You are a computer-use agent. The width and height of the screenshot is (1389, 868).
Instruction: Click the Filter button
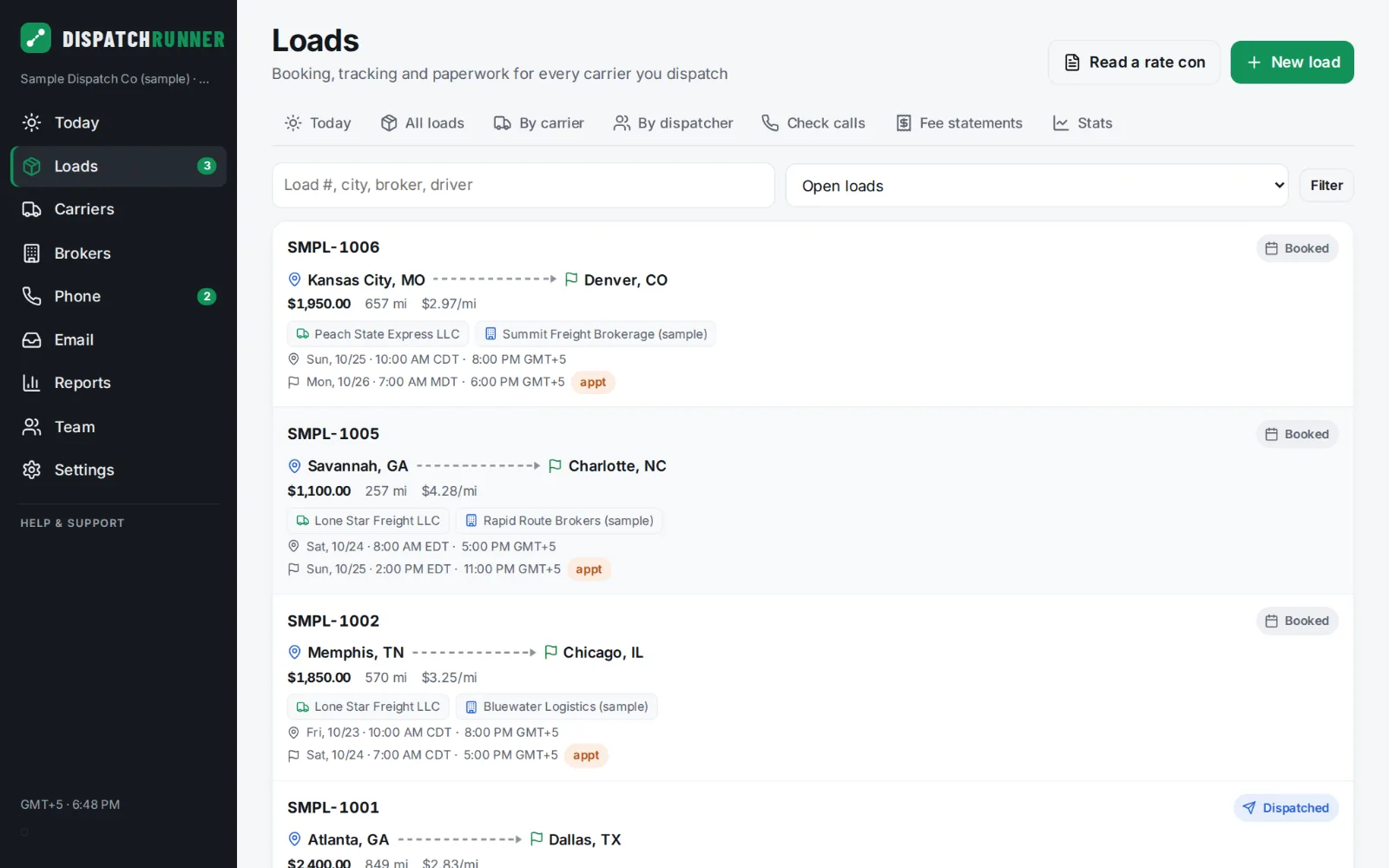tap(1326, 186)
